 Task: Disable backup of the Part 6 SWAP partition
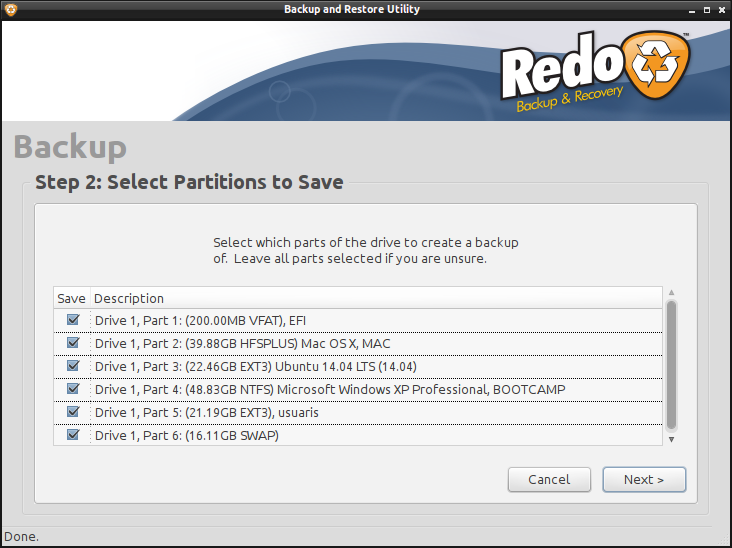point(72,435)
